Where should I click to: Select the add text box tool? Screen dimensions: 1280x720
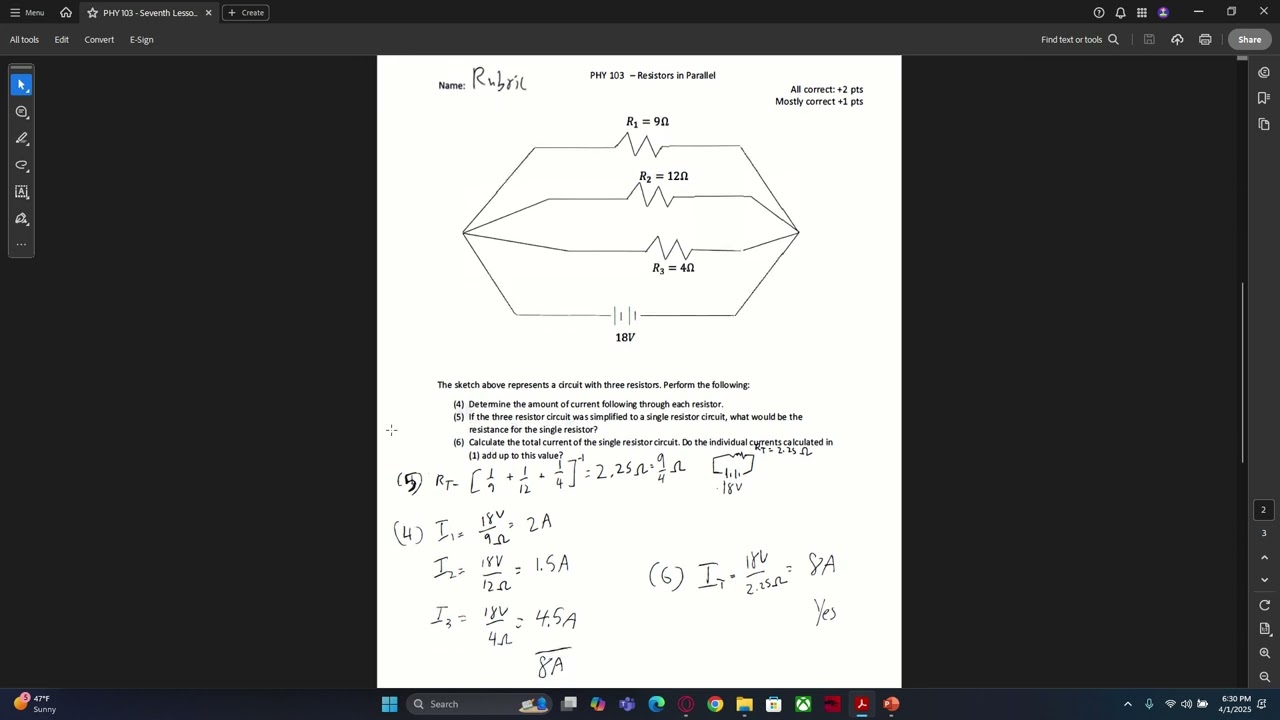[x=21, y=192]
